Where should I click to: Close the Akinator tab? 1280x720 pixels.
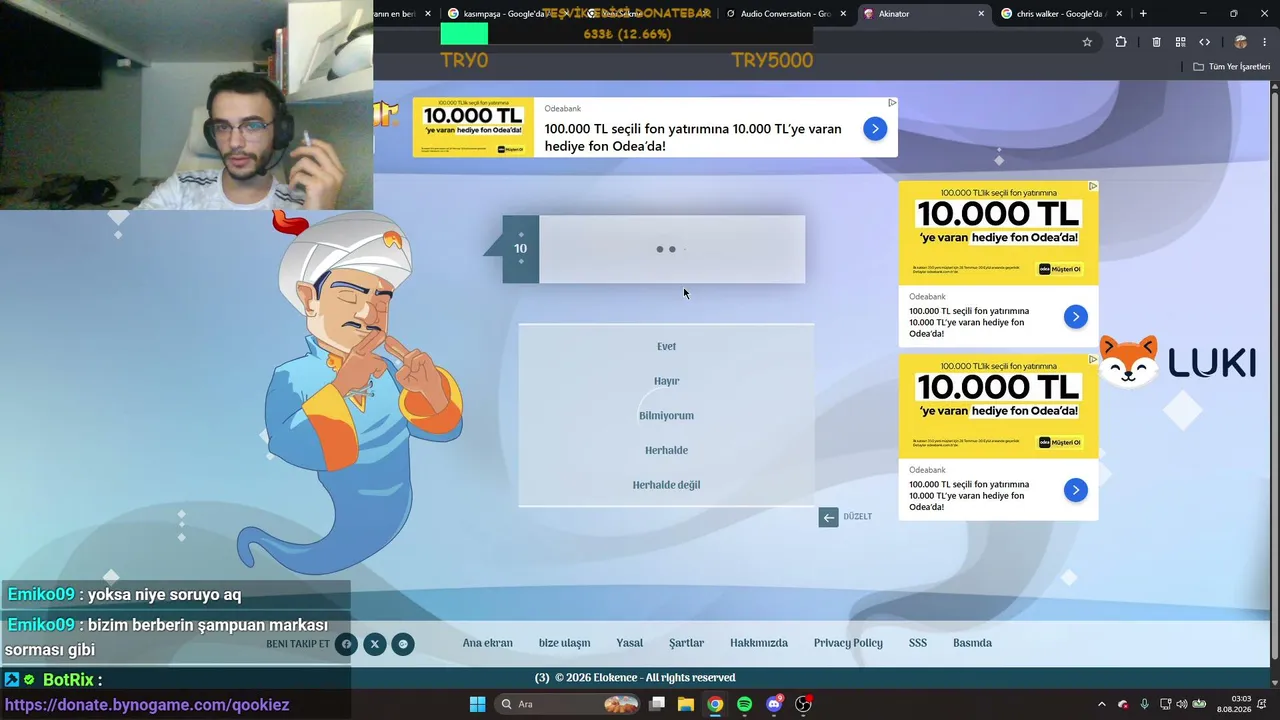click(981, 14)
